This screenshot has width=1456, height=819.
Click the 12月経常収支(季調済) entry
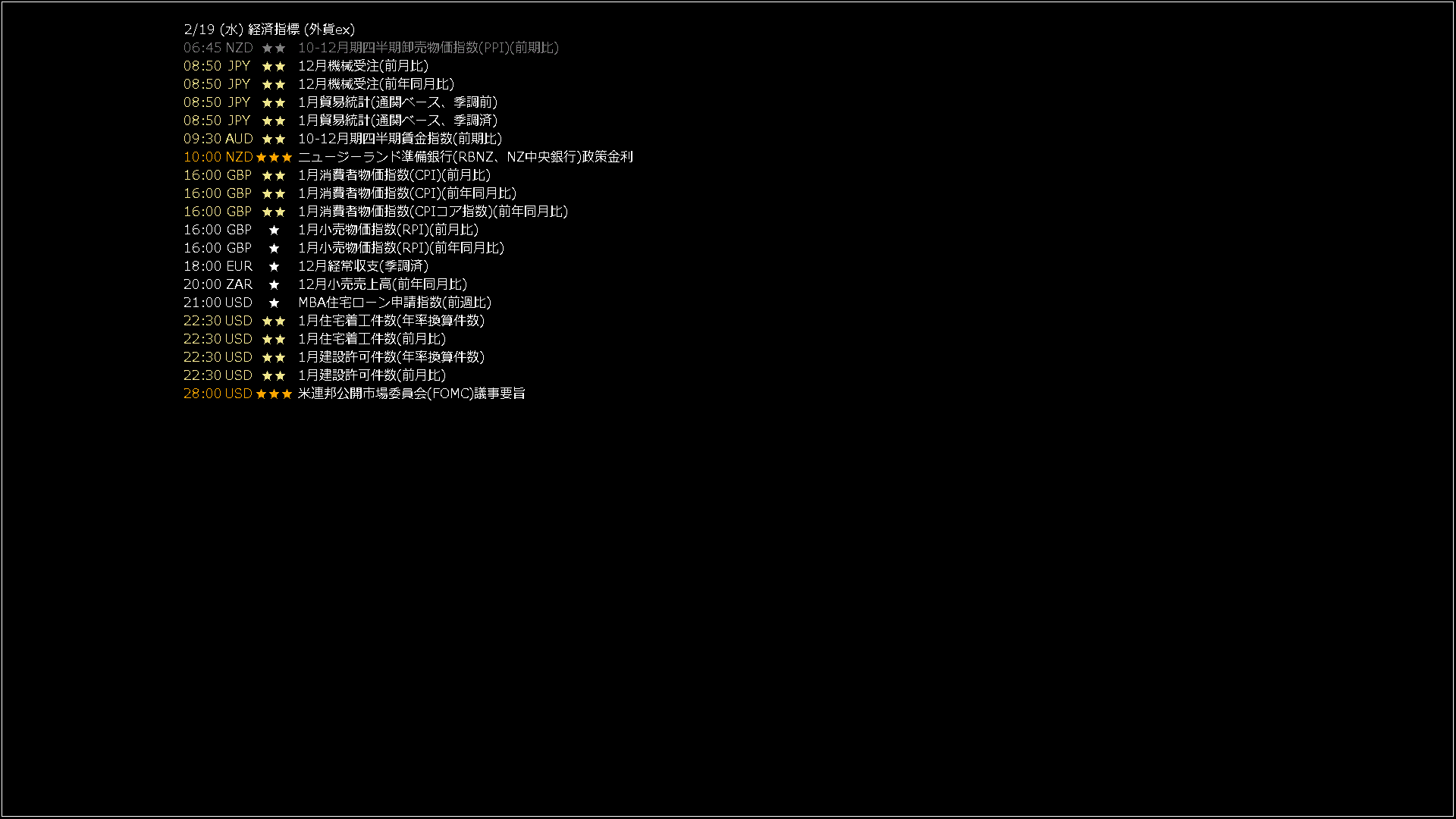363,266
